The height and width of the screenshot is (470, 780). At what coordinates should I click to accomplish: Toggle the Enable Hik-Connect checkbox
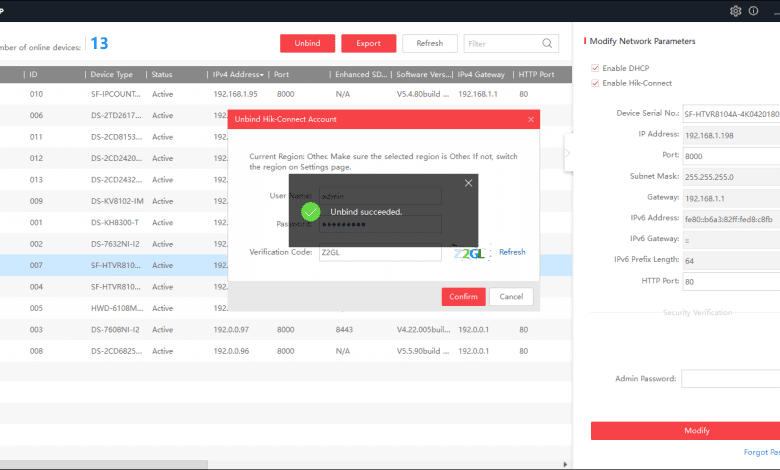click(x=595, y=83)
